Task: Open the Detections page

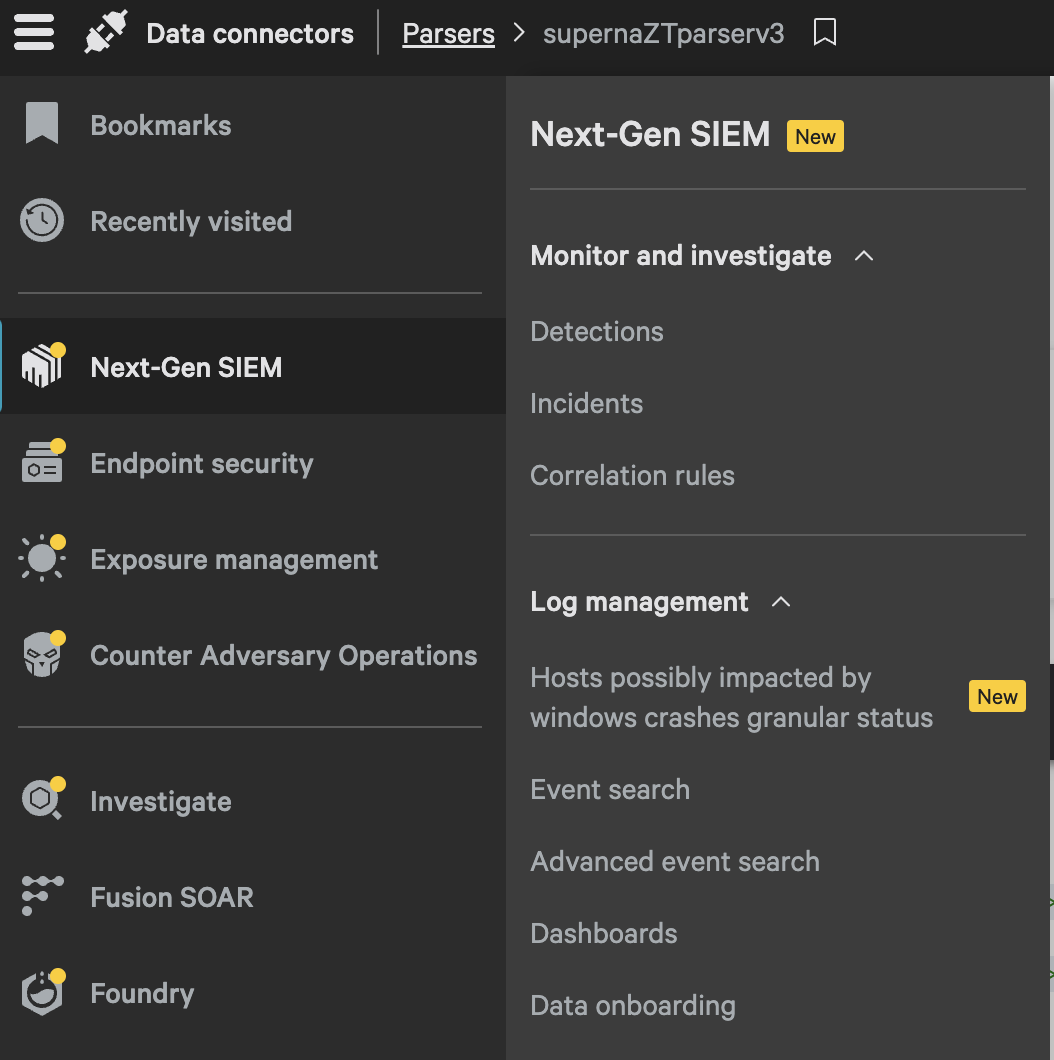Action: (x=597, y=331)
